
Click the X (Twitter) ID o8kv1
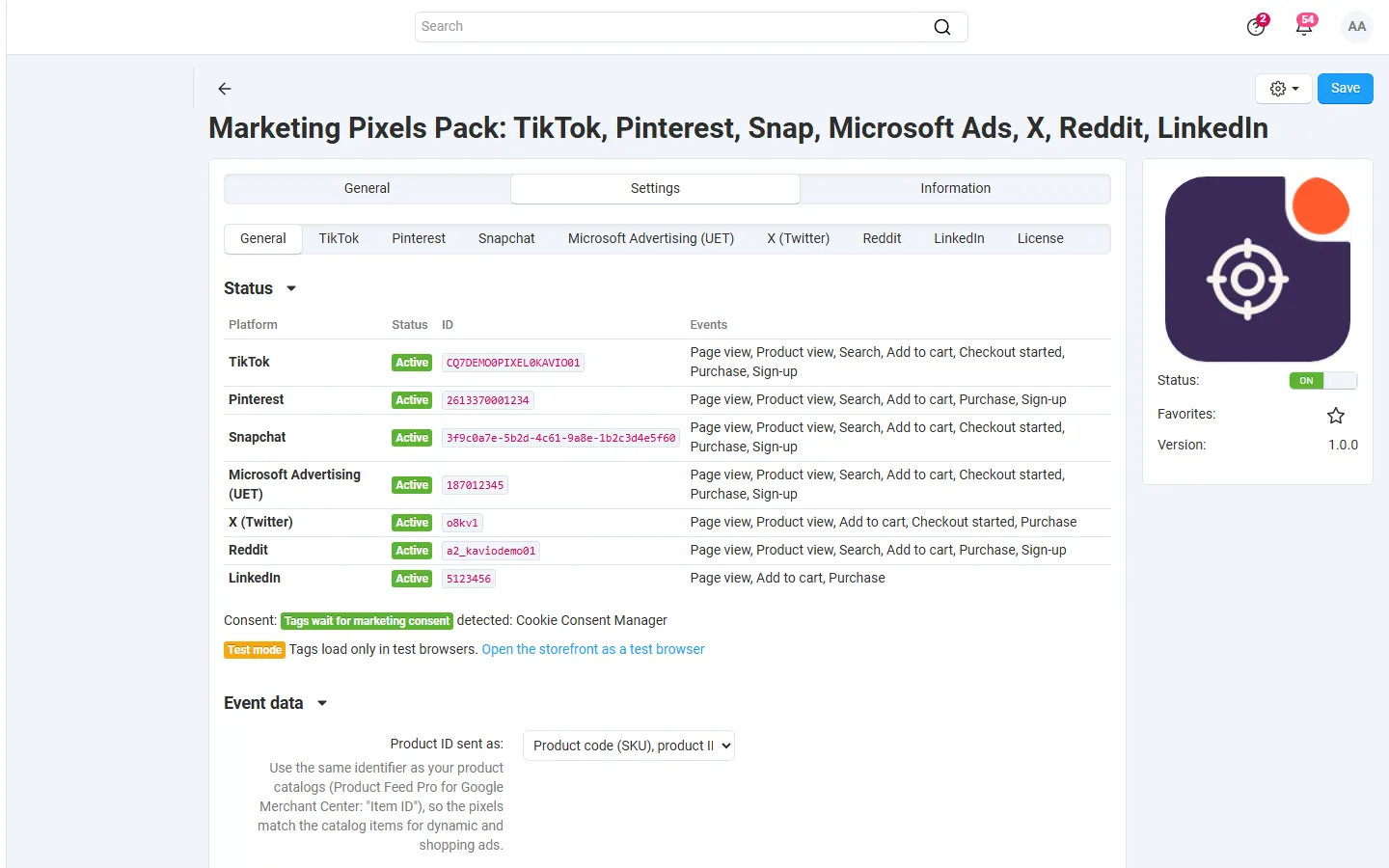pos(462,524)
